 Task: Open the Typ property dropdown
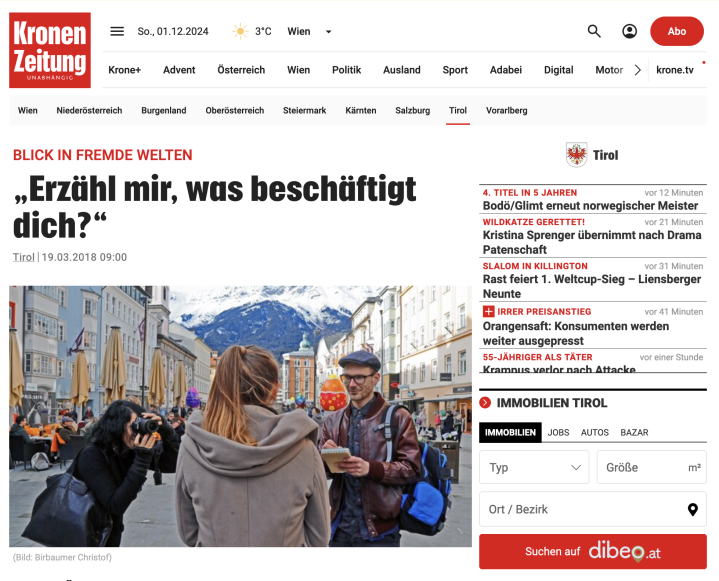[534, 467]
